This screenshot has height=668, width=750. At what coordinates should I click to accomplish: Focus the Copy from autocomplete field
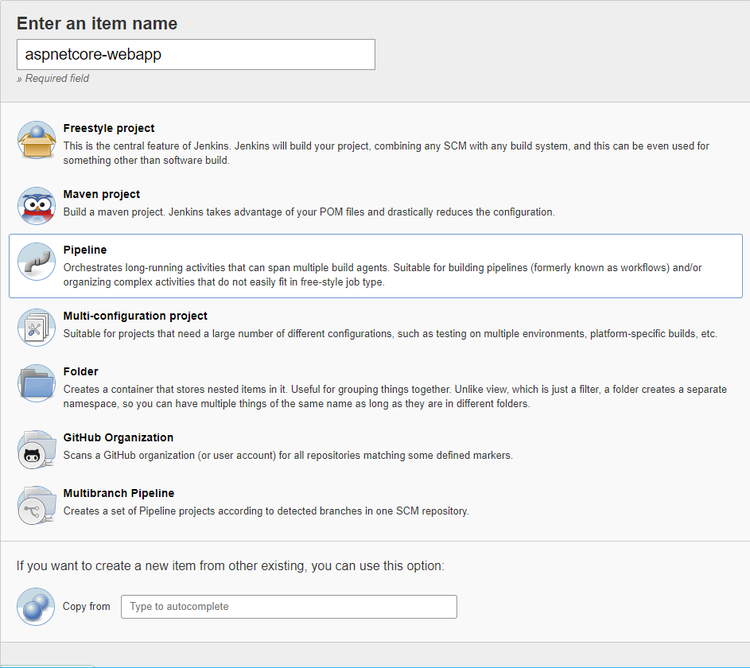click(x=289, y=606)
